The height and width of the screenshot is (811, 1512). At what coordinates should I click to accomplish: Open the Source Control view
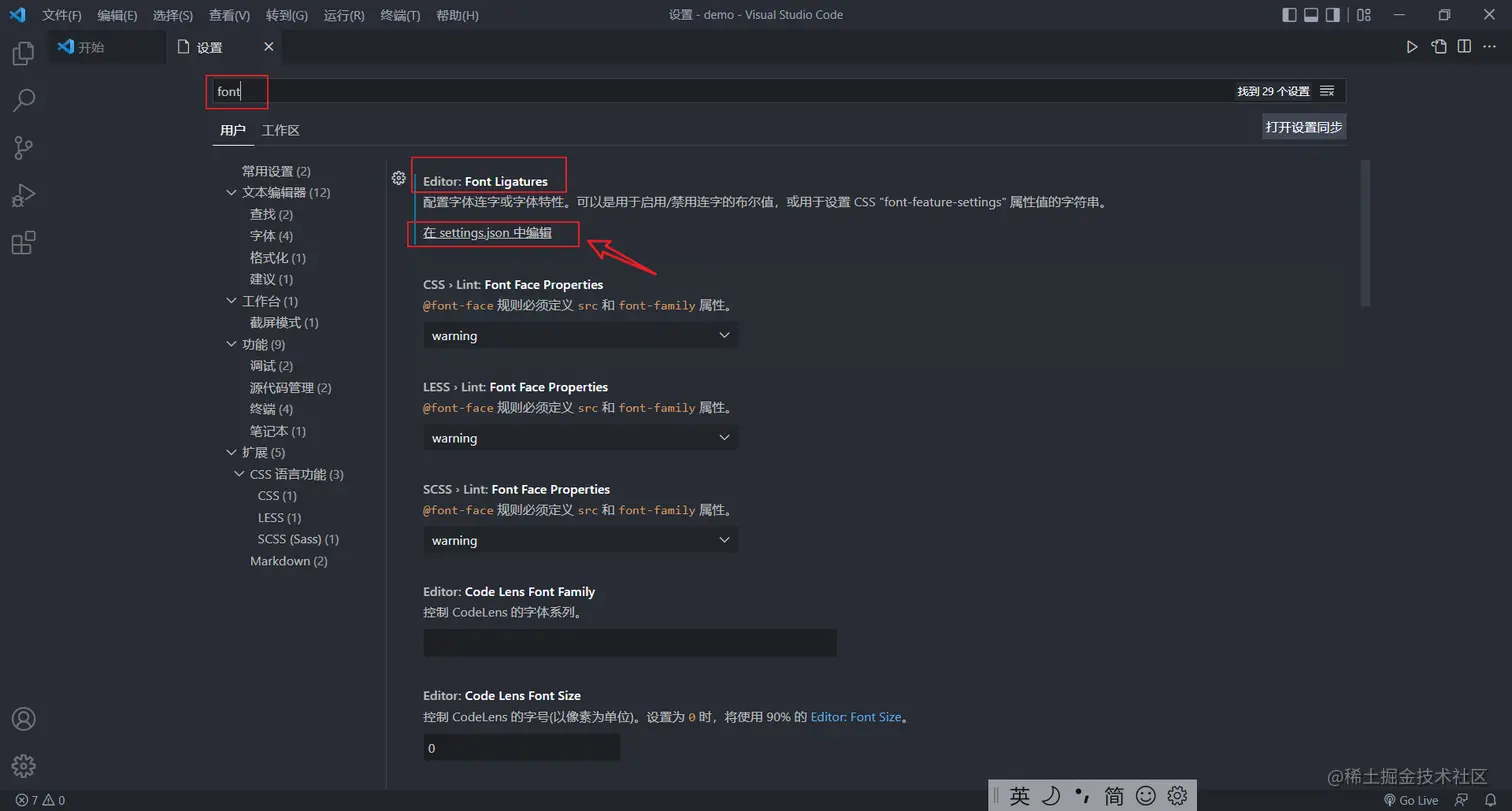coord(23,148)
